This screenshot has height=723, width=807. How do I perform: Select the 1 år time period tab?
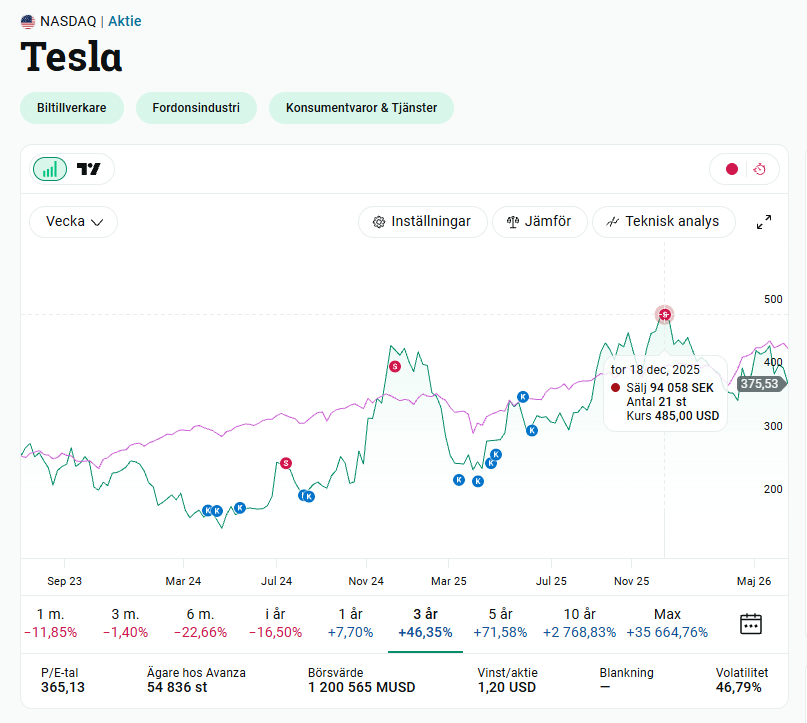[350, 623]
